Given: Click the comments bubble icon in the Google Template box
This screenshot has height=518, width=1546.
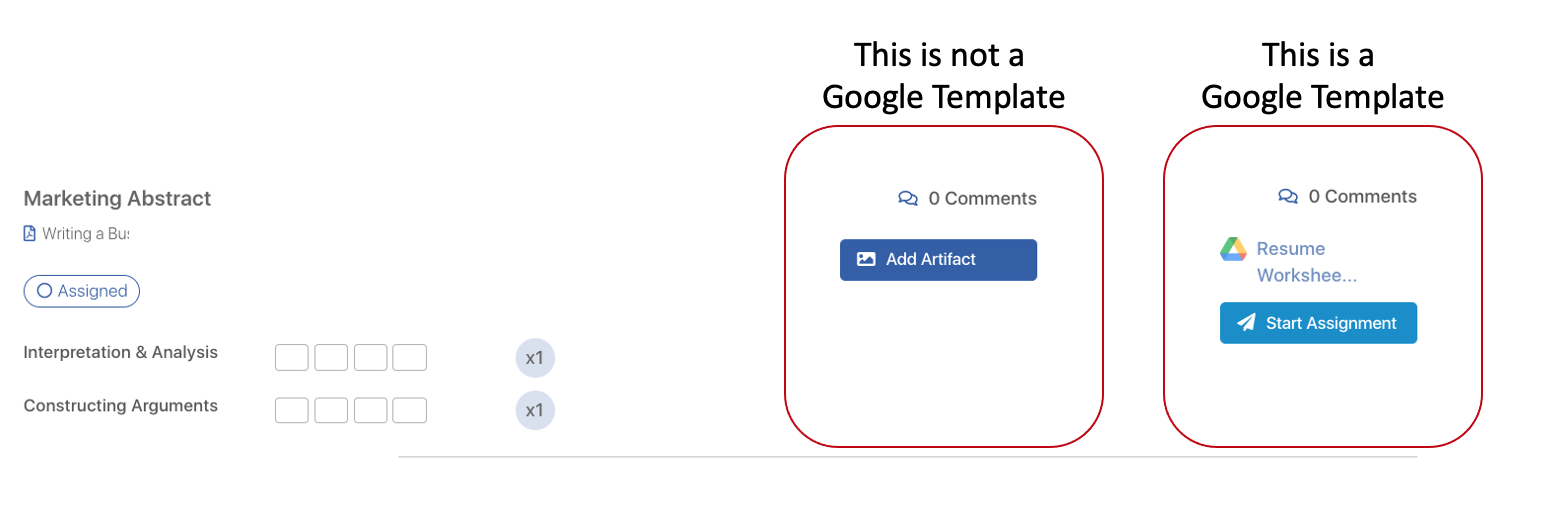Looking at the screenshot, I should [x=1288, y=196].
